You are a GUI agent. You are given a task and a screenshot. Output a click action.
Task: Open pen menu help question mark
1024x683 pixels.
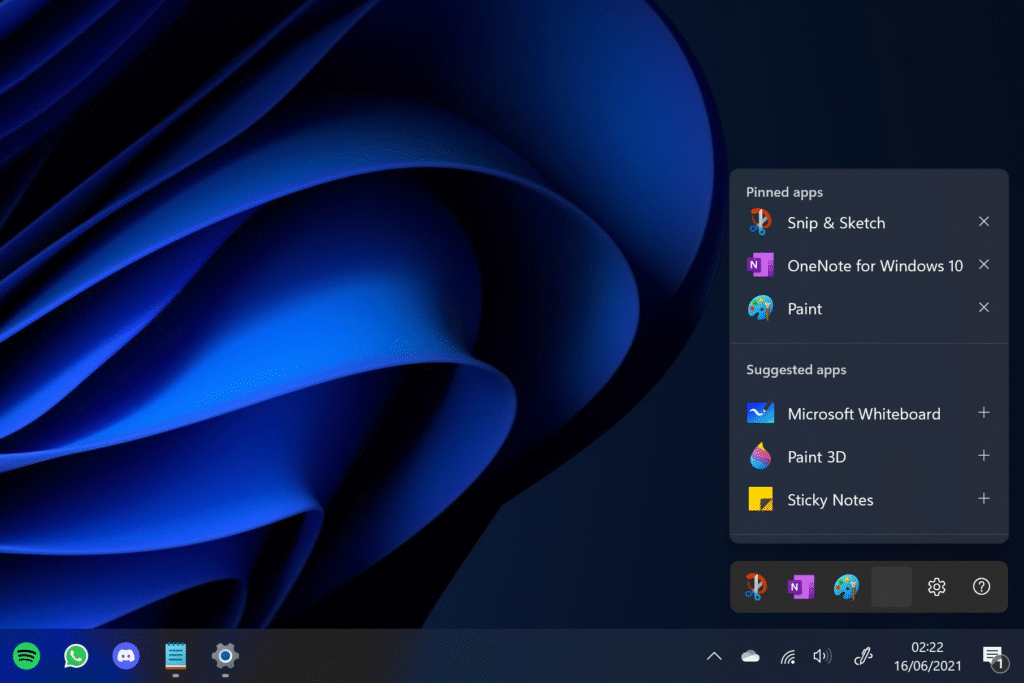pos(981,587)
